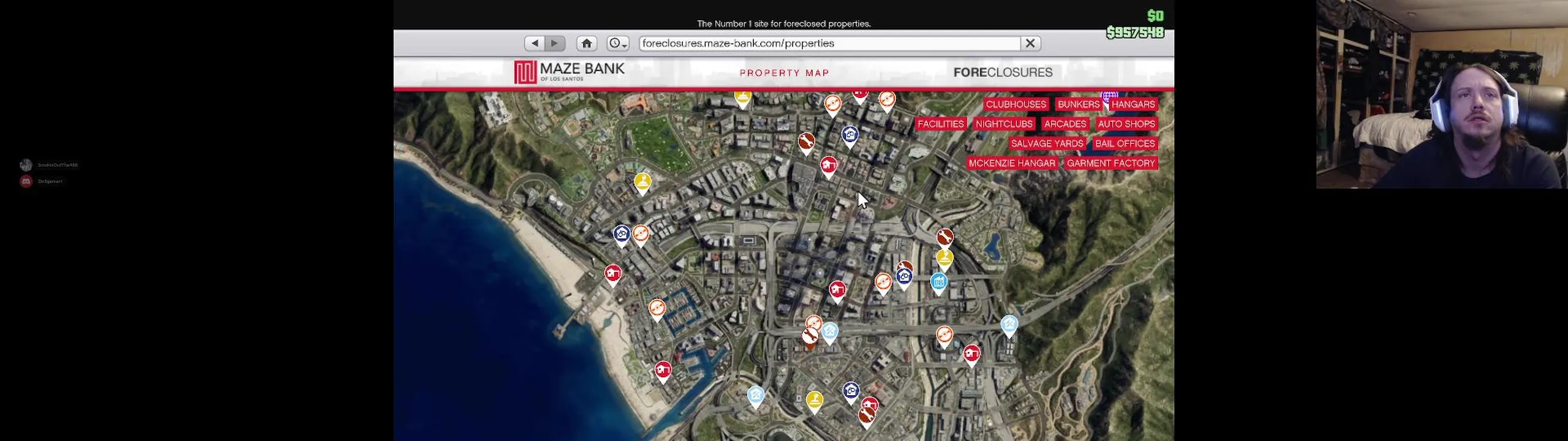Click 'The Number 1 site for foreclosed properties' title
Image resolution: width=1568 pixels, height=441 pixels.
coord(783,24)
